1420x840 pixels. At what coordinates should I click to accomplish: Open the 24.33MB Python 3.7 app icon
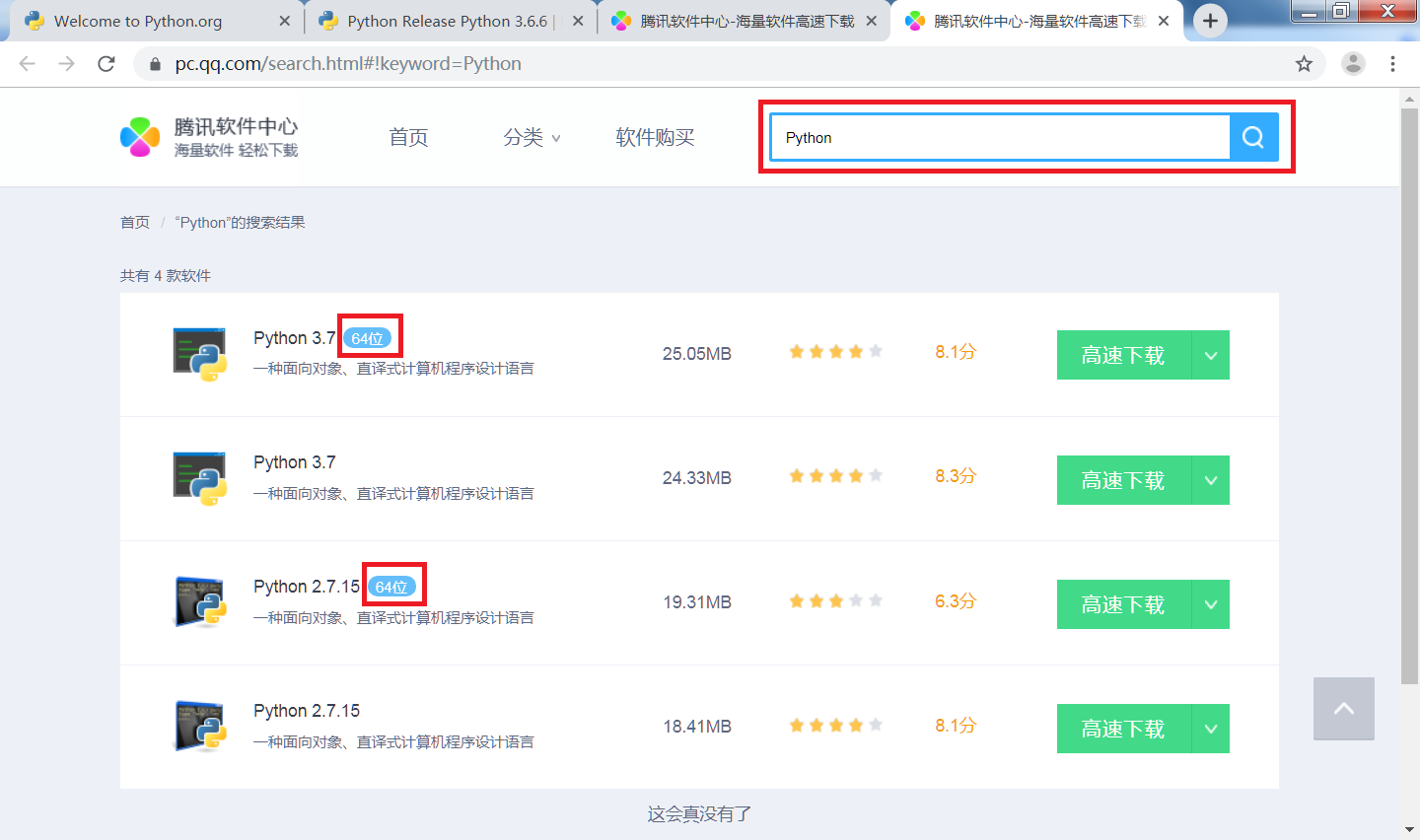tap(200, 478)
